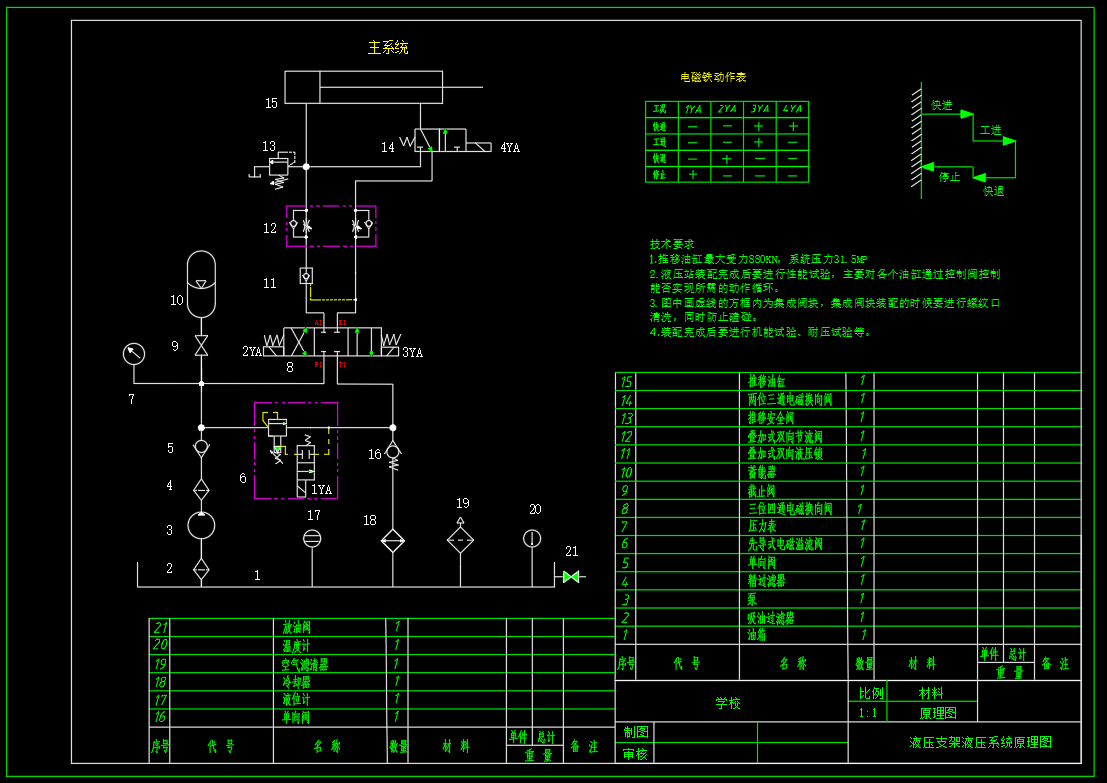Select the two-position three-way valve numbered 14
The width and height of the screenshot is (1107, 783).
click(445, 141)
